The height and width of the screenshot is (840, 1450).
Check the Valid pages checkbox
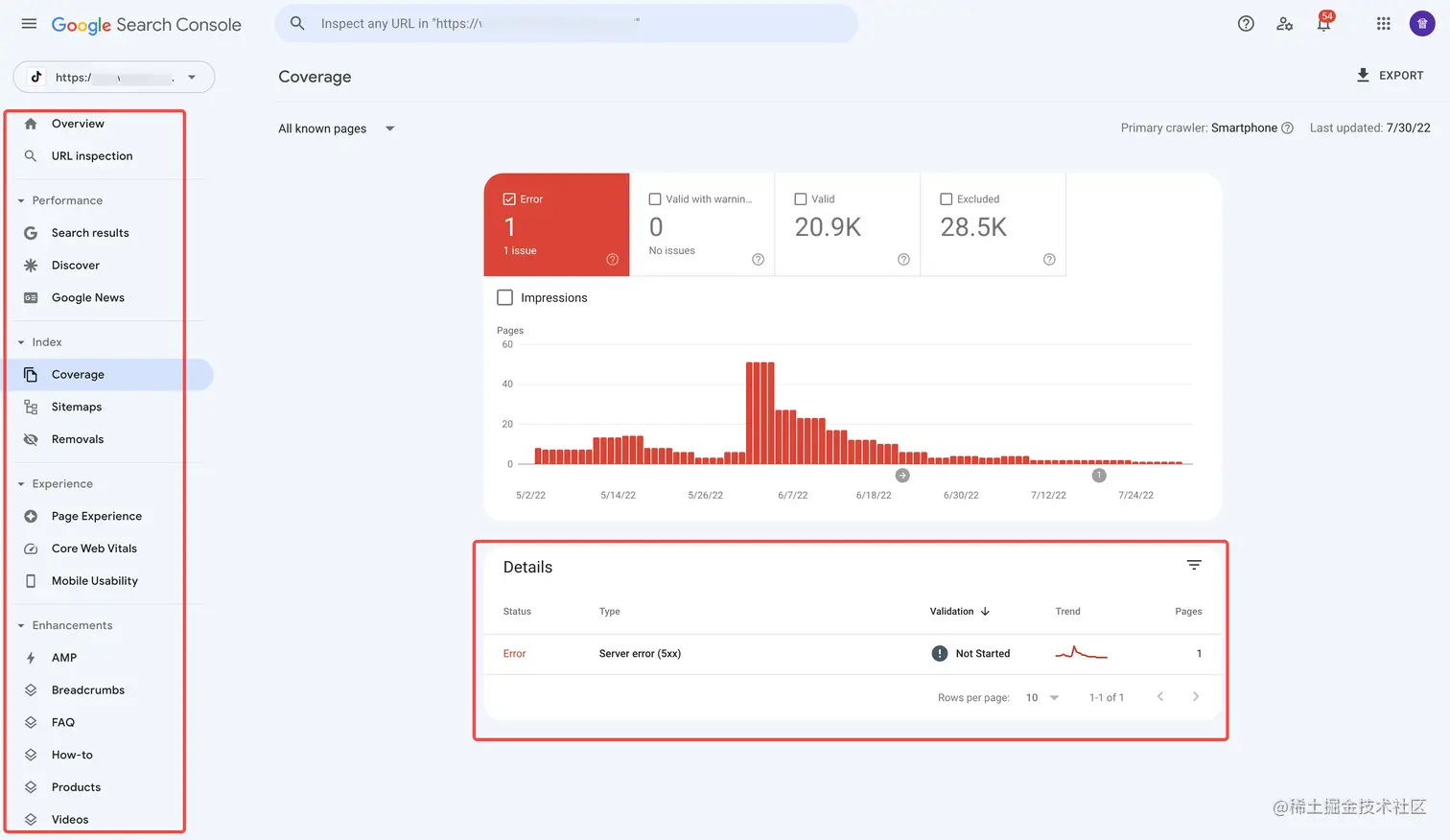pyautogui.click(x=801, y=199)
